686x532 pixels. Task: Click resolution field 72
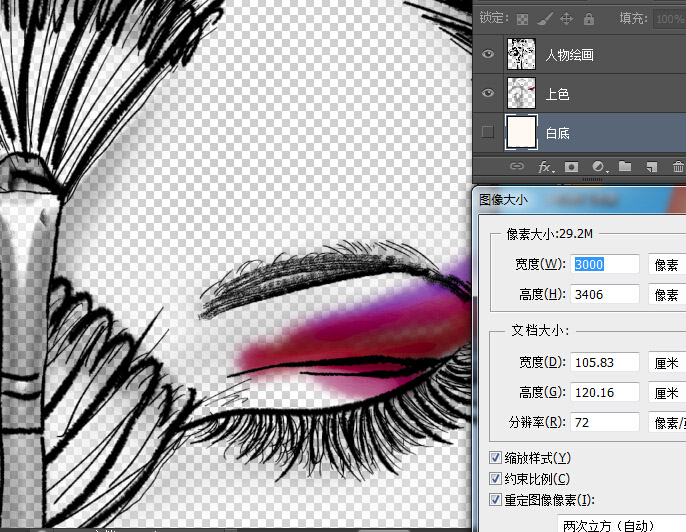pyautogui.click(x=605, y=422)
